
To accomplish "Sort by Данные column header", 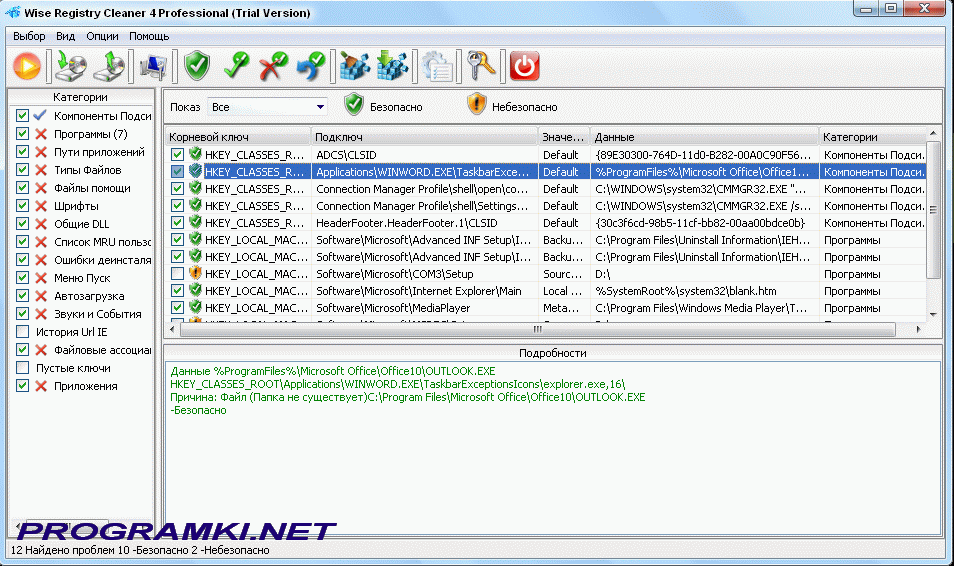I will click(705, 137).
